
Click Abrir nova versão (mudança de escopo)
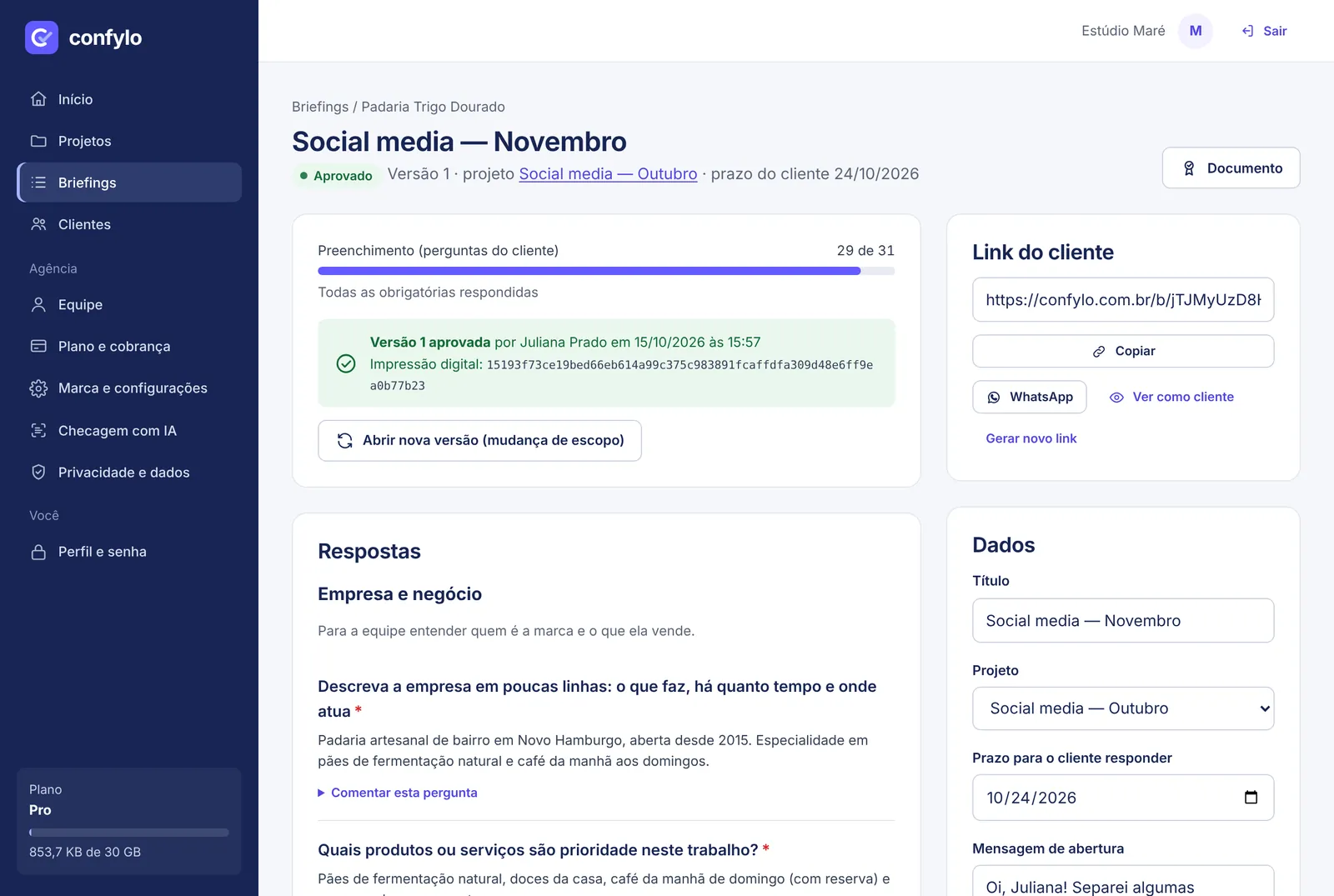(479, 440)
